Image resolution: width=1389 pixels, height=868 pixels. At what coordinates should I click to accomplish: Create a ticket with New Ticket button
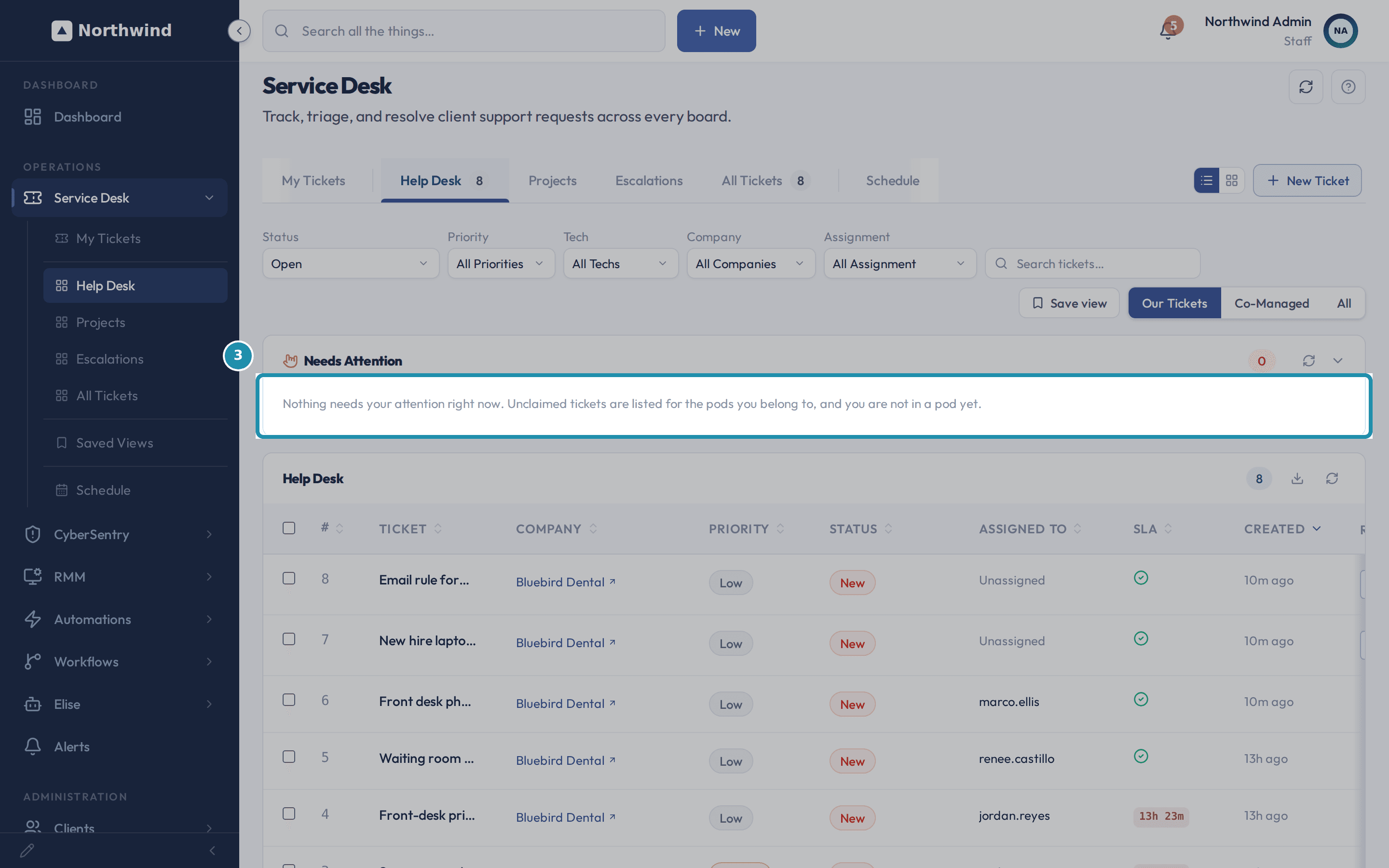click(x=1307, y=181)
